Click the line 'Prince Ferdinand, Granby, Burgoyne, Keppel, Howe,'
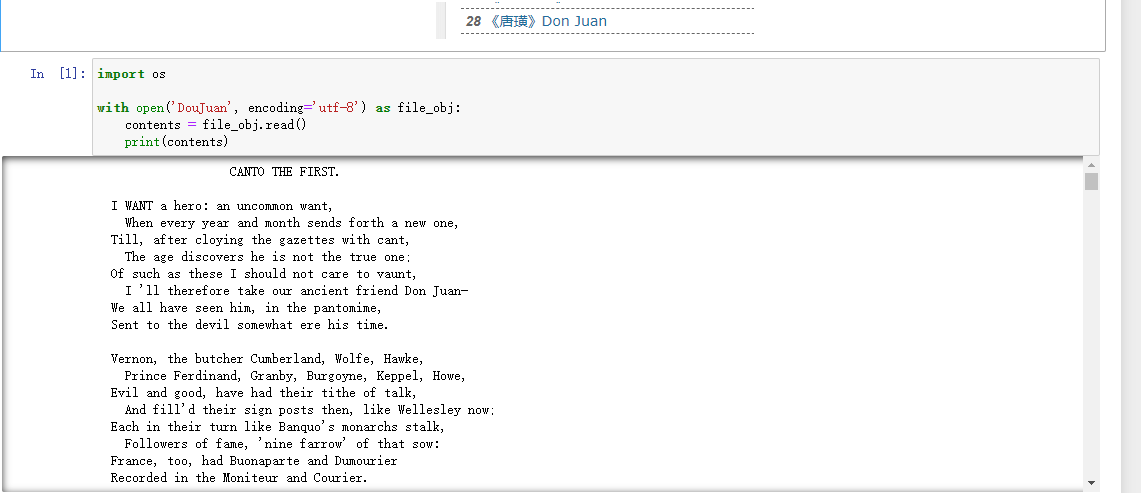The height and width of the screenshot is (493, 1141). 295,376
